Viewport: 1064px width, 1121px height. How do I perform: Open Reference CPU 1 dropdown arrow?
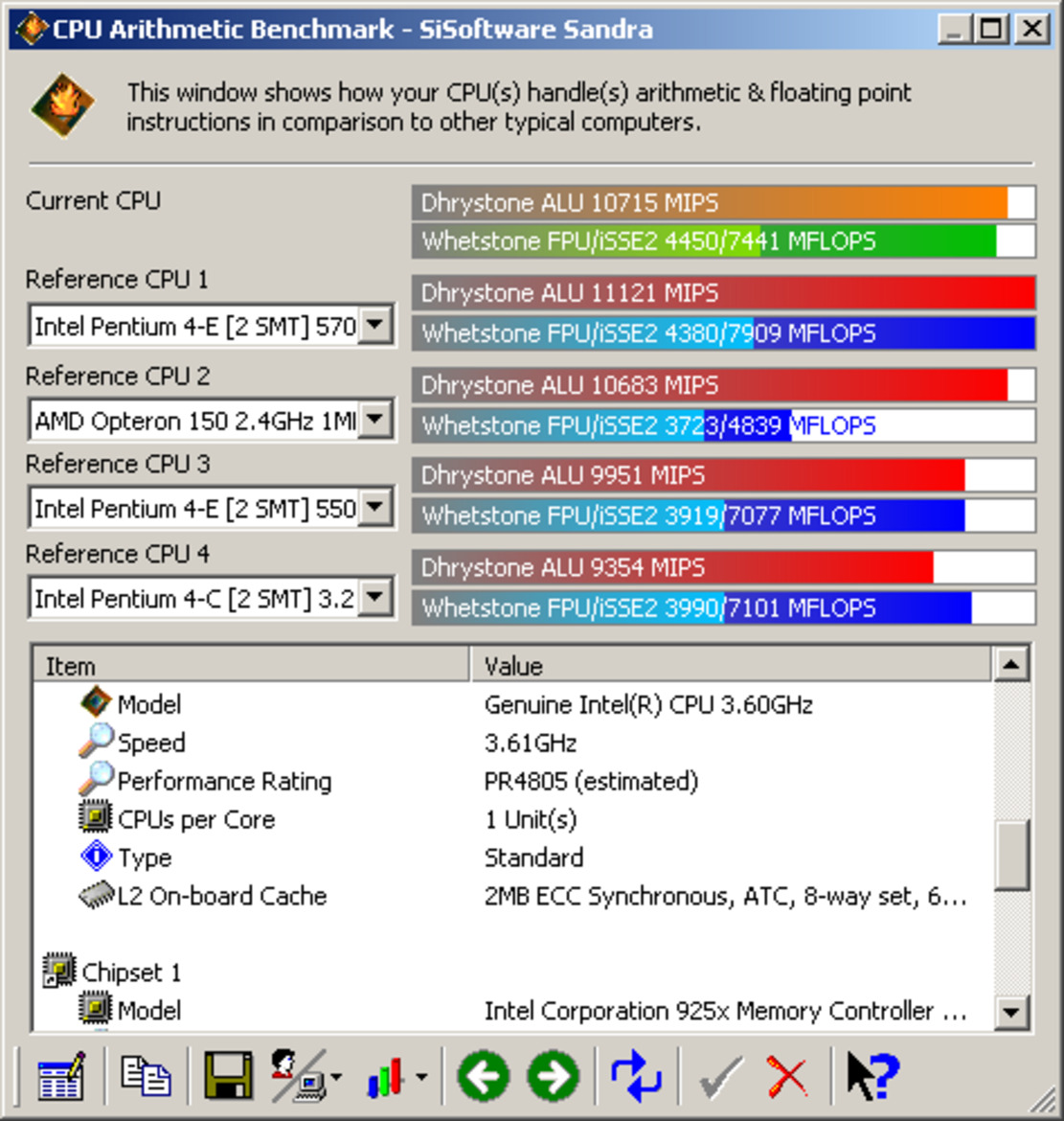(x=375, y=326)
